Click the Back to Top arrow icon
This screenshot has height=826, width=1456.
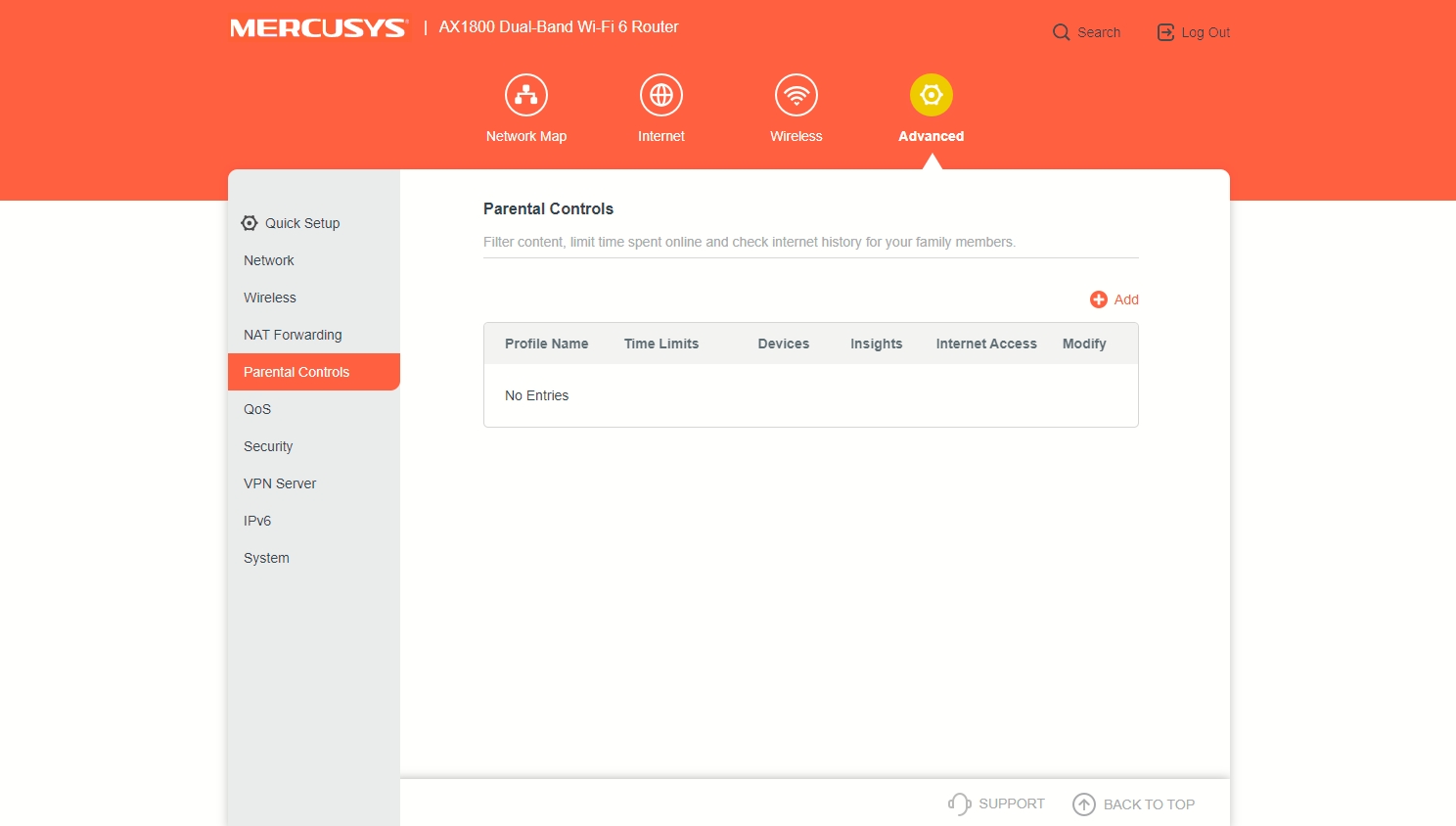pos(1084,804)
